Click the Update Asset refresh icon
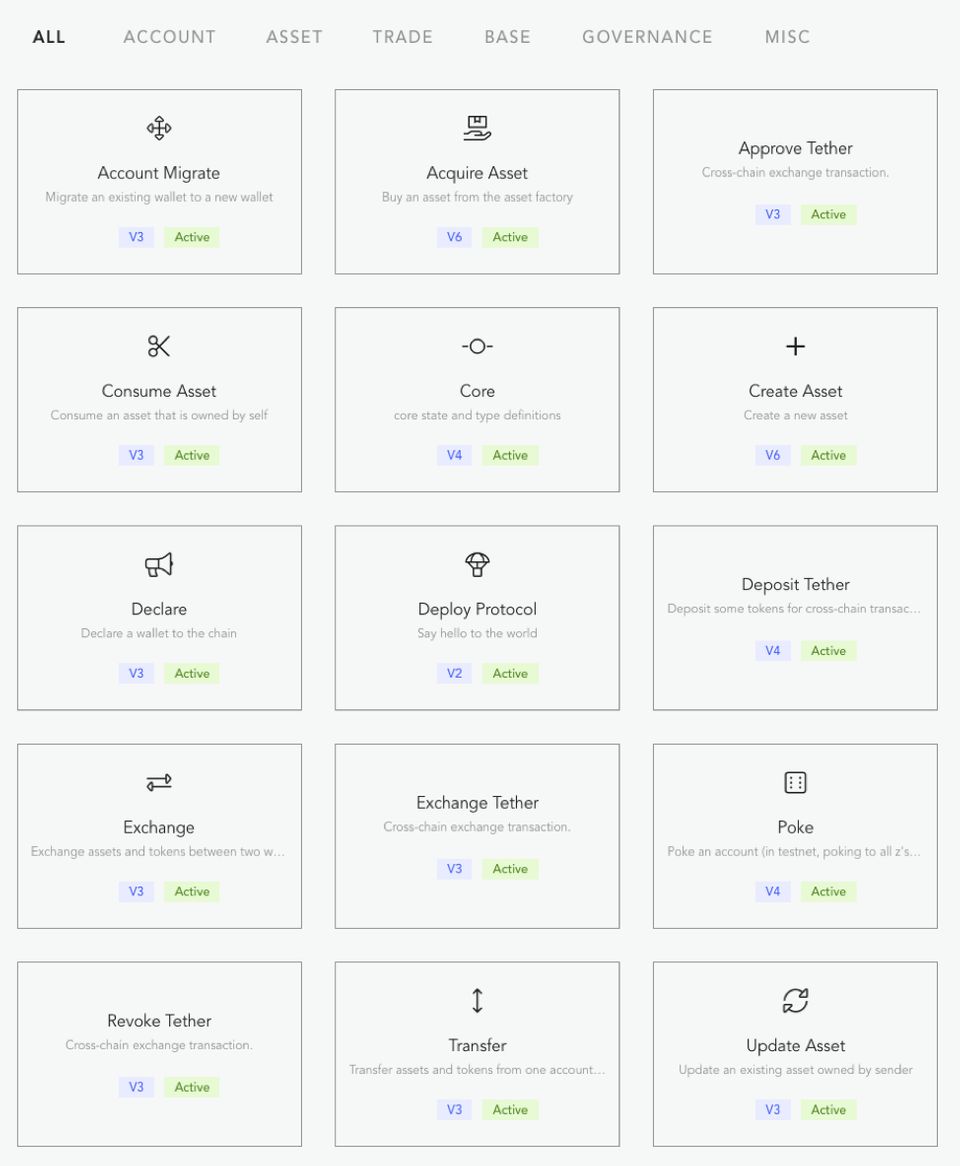This screenshot has width=960, height=1166. [x=795, y=1000]
